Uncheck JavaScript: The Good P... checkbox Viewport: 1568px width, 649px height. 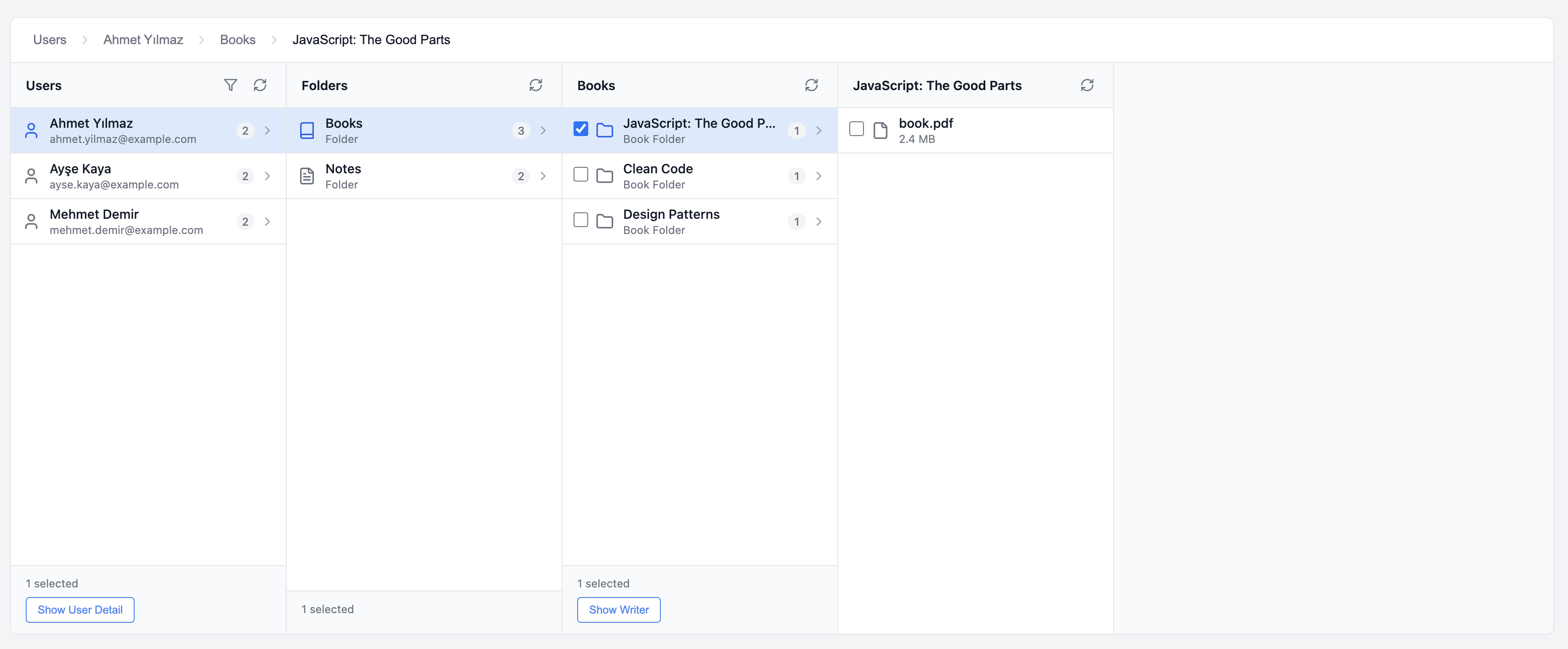pyautogui.click(x=581, y=129)
